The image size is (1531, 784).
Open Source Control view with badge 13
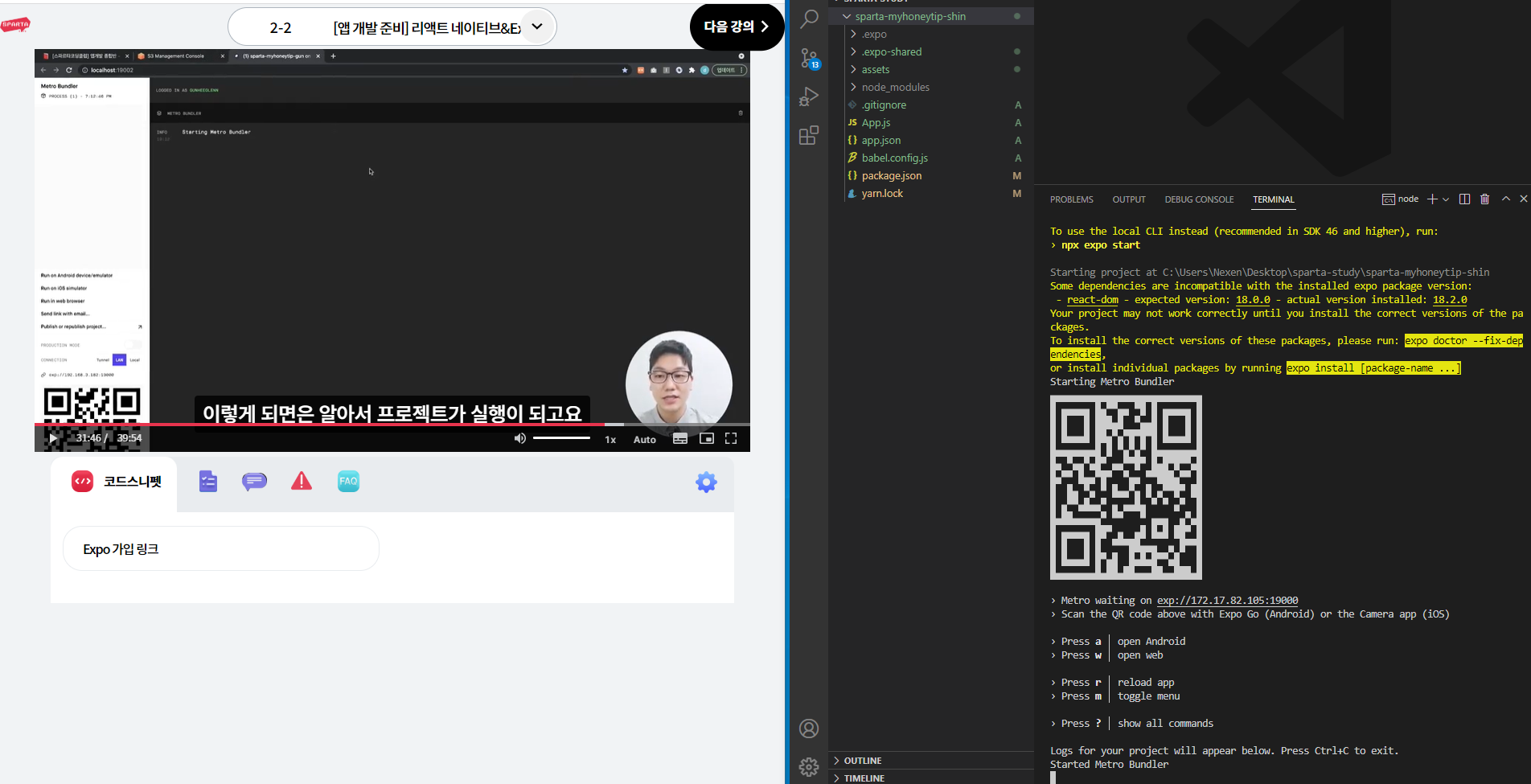coord(809,58)
